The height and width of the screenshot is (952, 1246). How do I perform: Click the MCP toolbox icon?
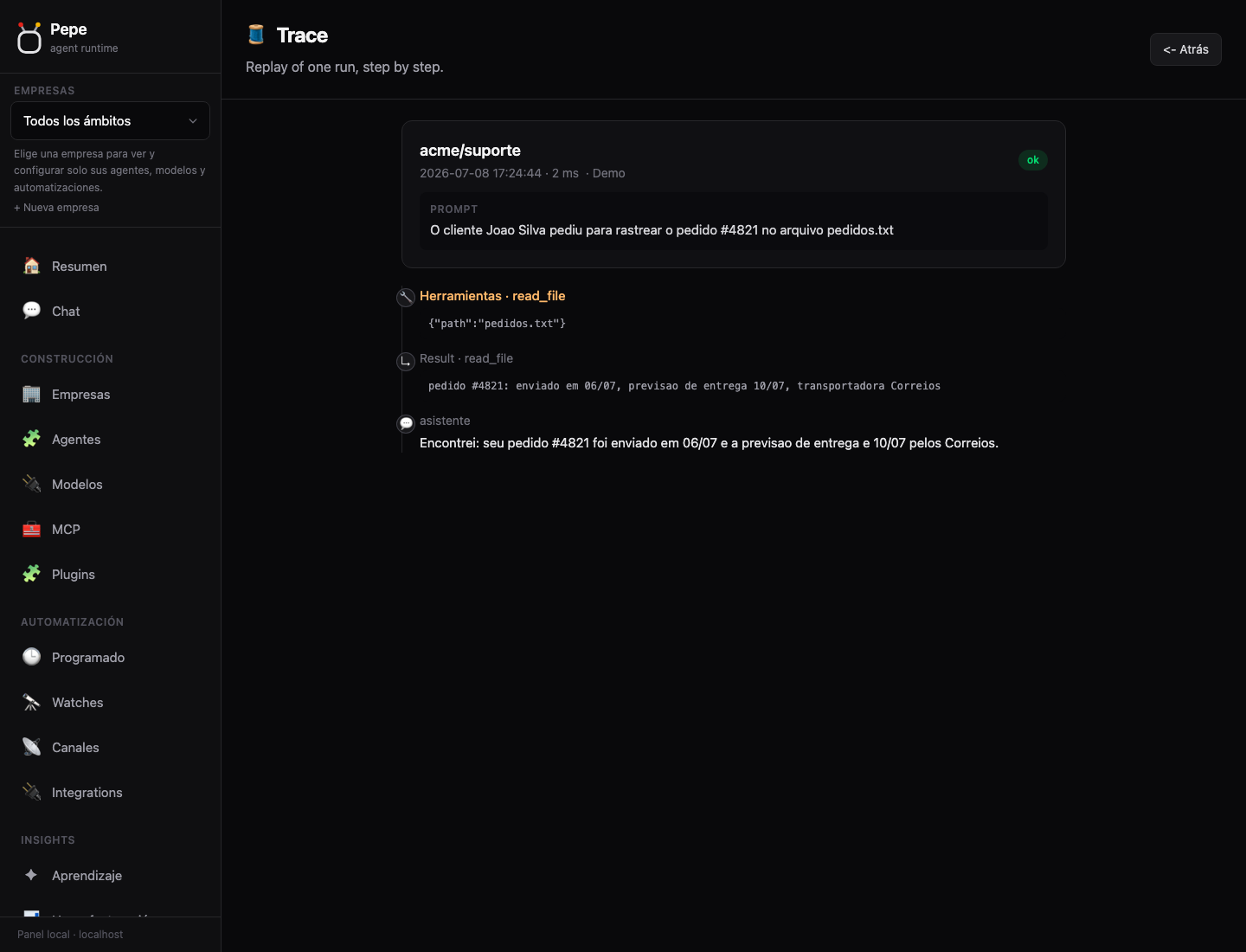[x=32, y=529]
